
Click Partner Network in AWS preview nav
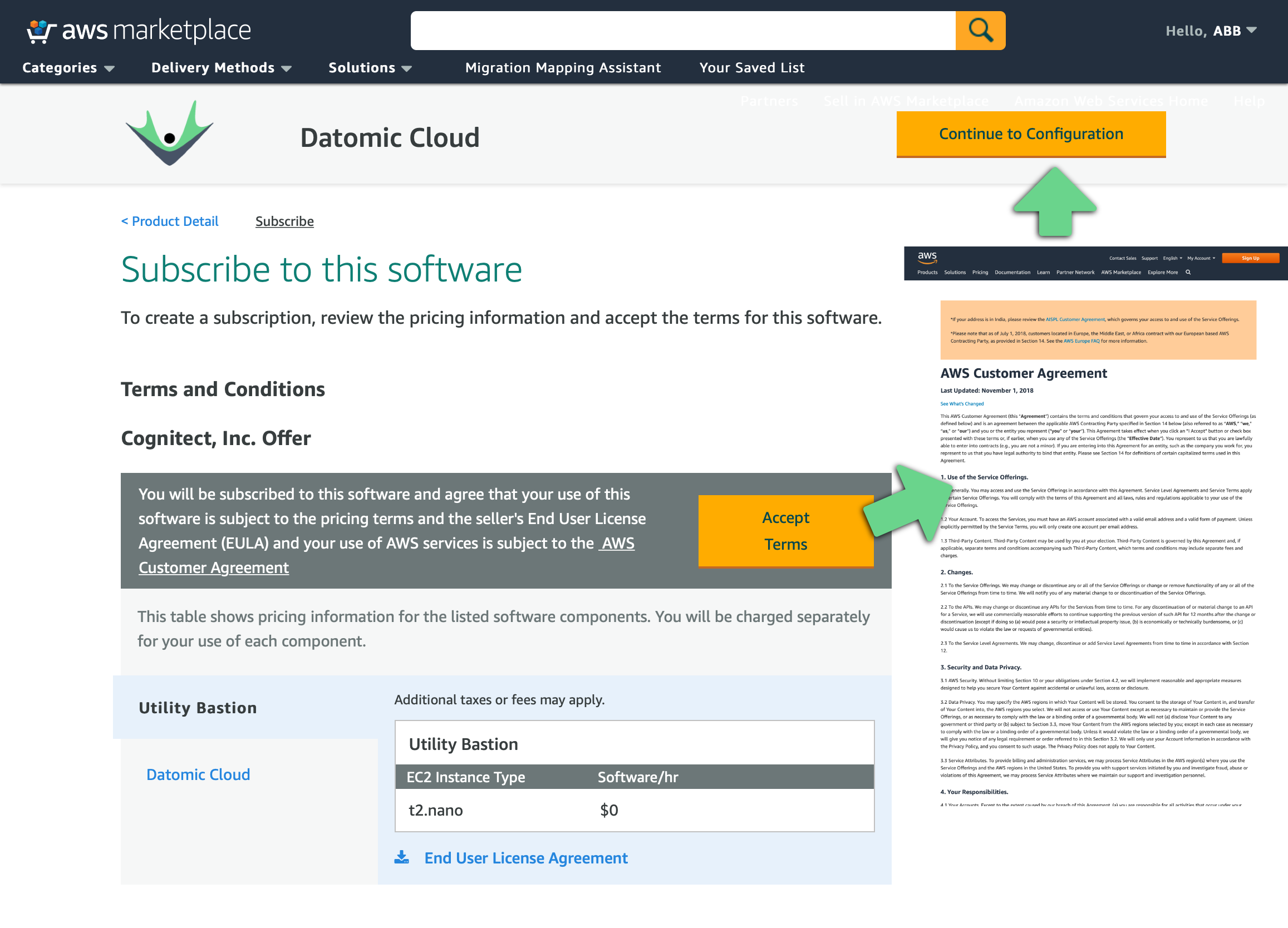point(1075,273)
